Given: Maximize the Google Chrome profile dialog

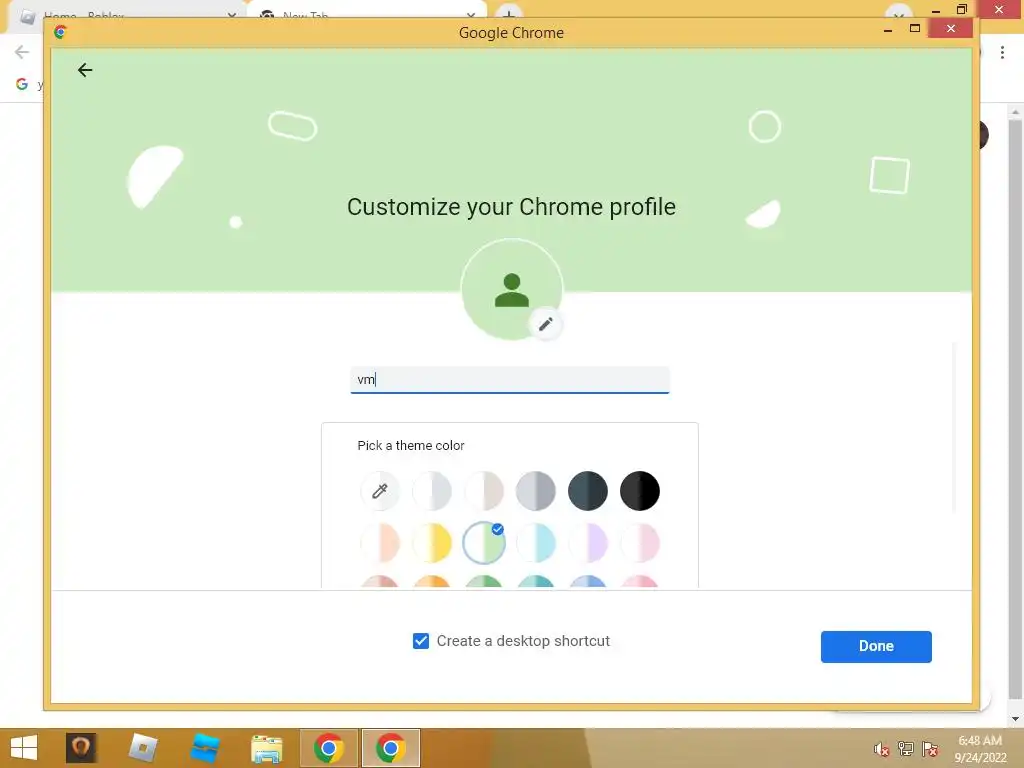Looking at the screenshot, I should coord(915,28).
